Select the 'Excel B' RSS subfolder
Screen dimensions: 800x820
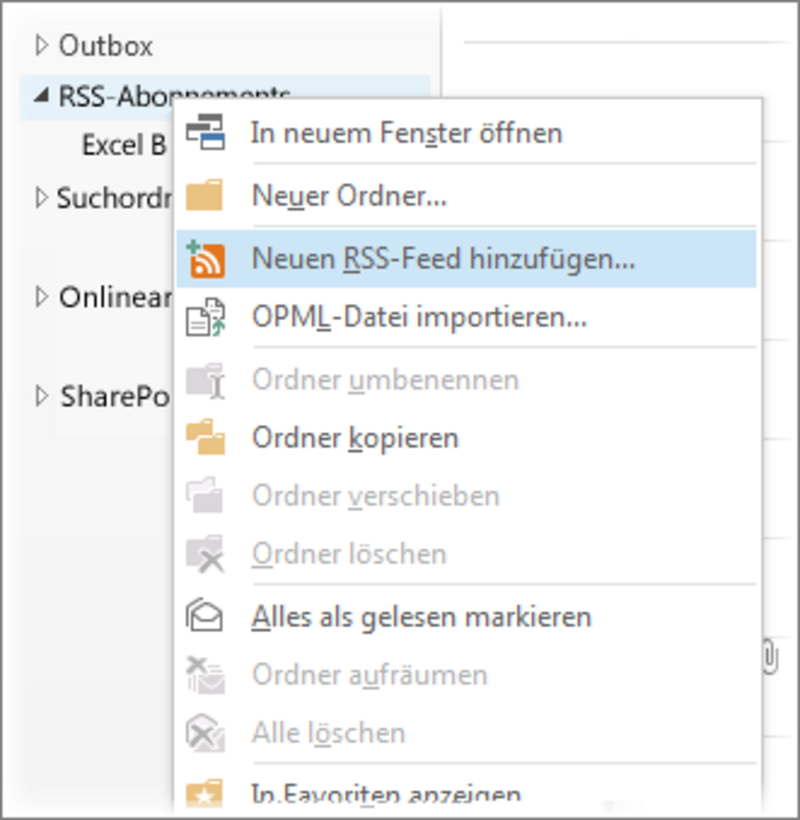point(124,144)
